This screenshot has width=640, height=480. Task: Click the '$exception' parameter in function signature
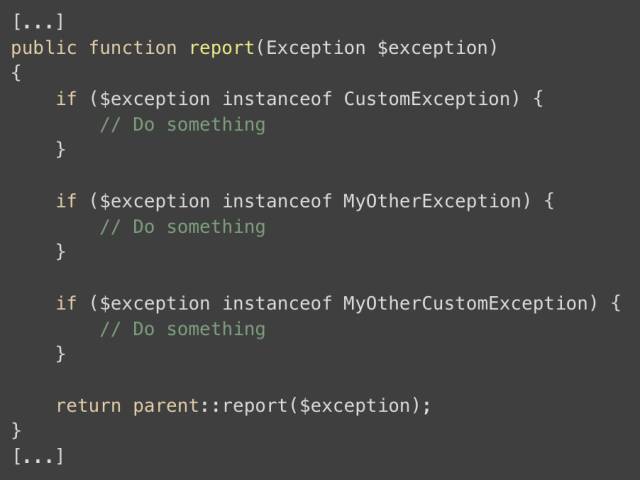pyautogui.click(x=433, y=48)
